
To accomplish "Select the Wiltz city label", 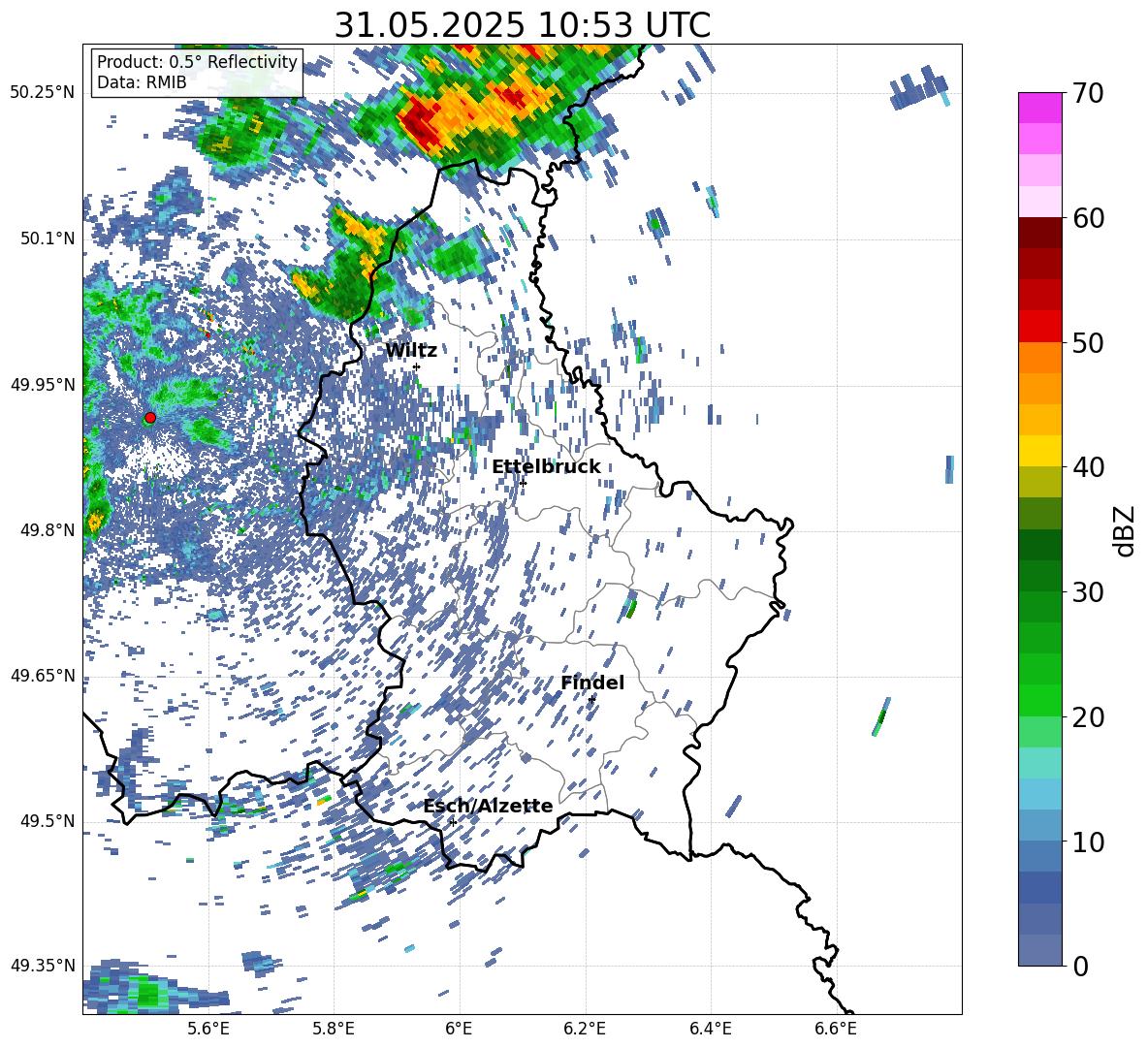I will (x=411, y=351).
